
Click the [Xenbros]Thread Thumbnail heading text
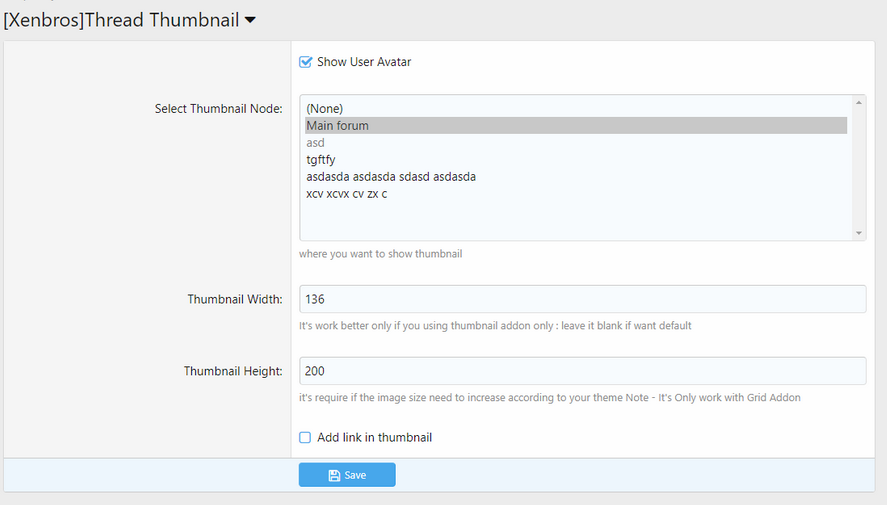pos(120,20)
